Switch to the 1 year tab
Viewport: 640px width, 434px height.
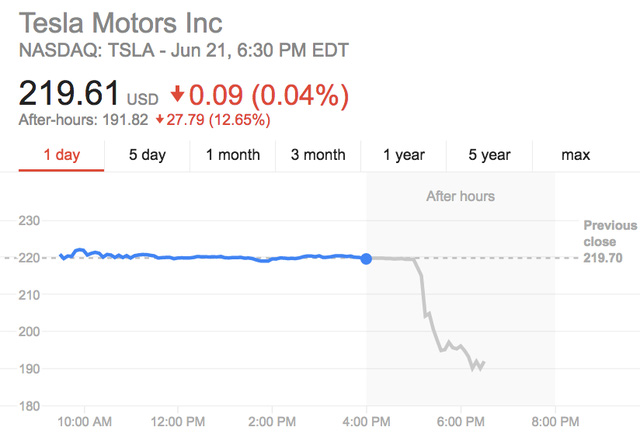[x=406, y=155]
